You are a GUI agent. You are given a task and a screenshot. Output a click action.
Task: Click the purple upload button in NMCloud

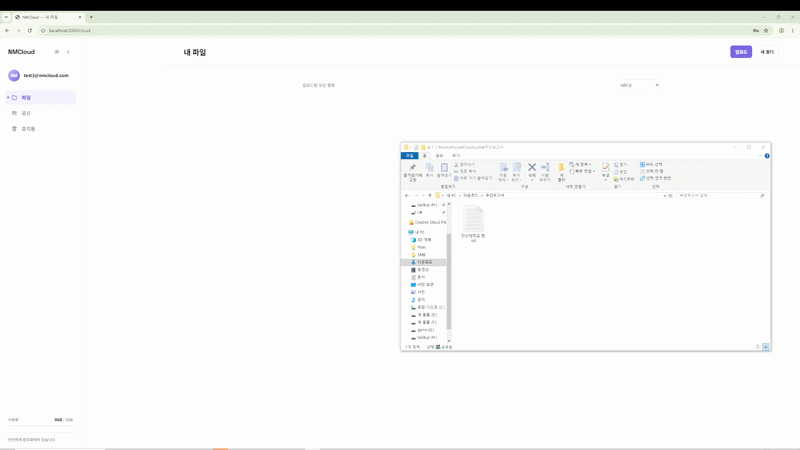pyautogui.click(x=741, y=52)
